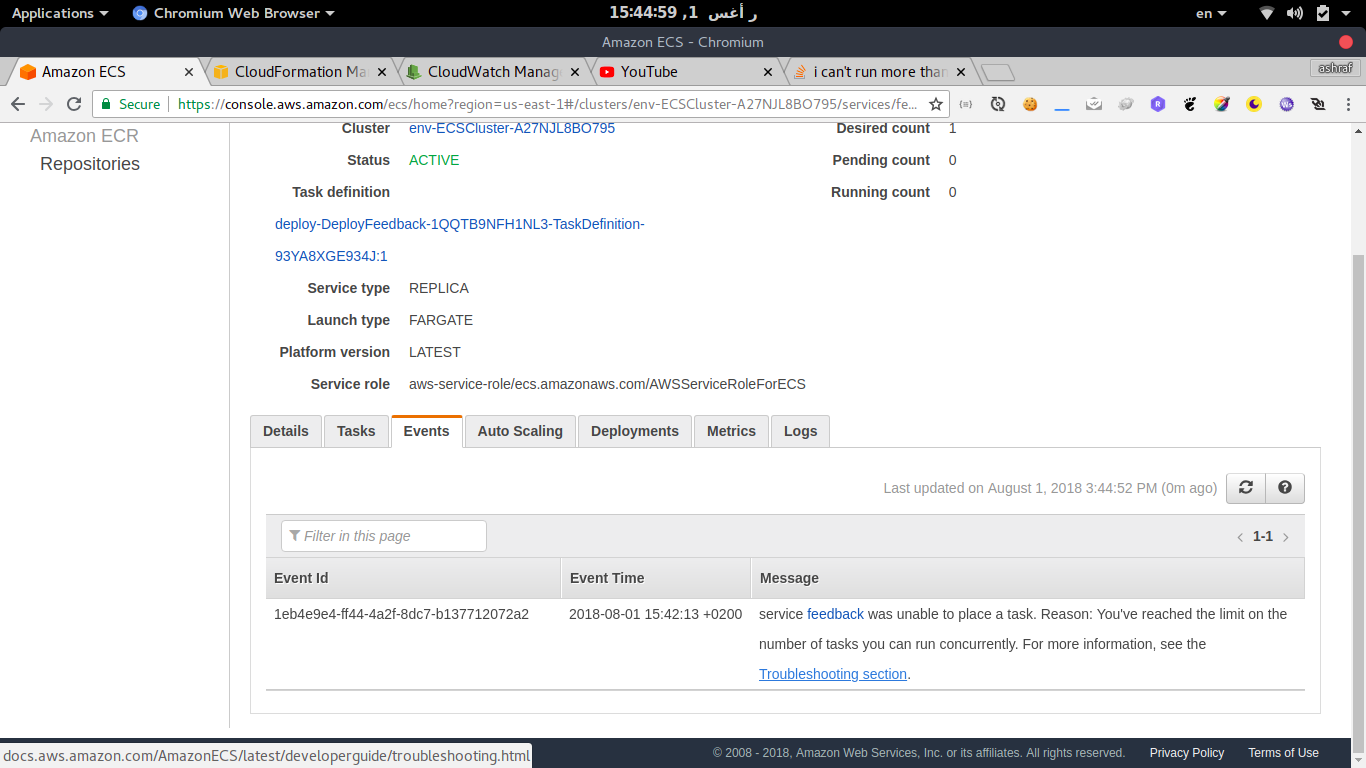
Task: Click the clock in the top bar
Action: tap(683, 13)
